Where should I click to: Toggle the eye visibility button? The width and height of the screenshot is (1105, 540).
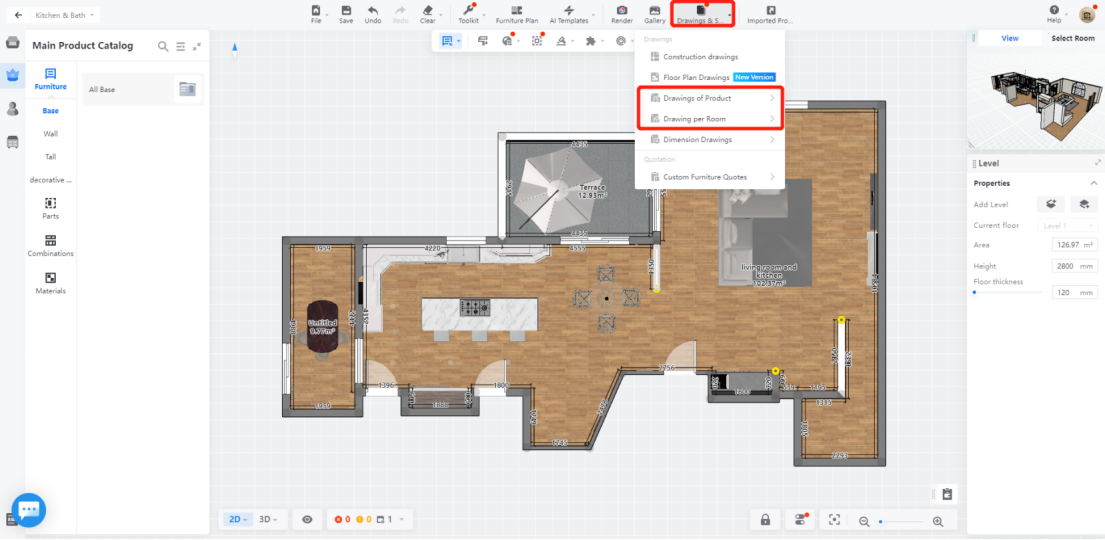[x=307, y=520]
